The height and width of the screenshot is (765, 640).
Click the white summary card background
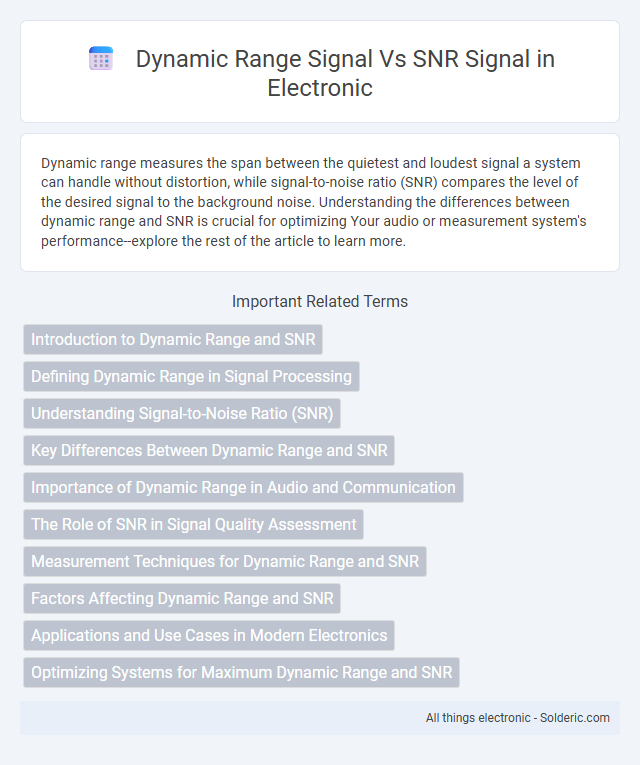point(320,202)
